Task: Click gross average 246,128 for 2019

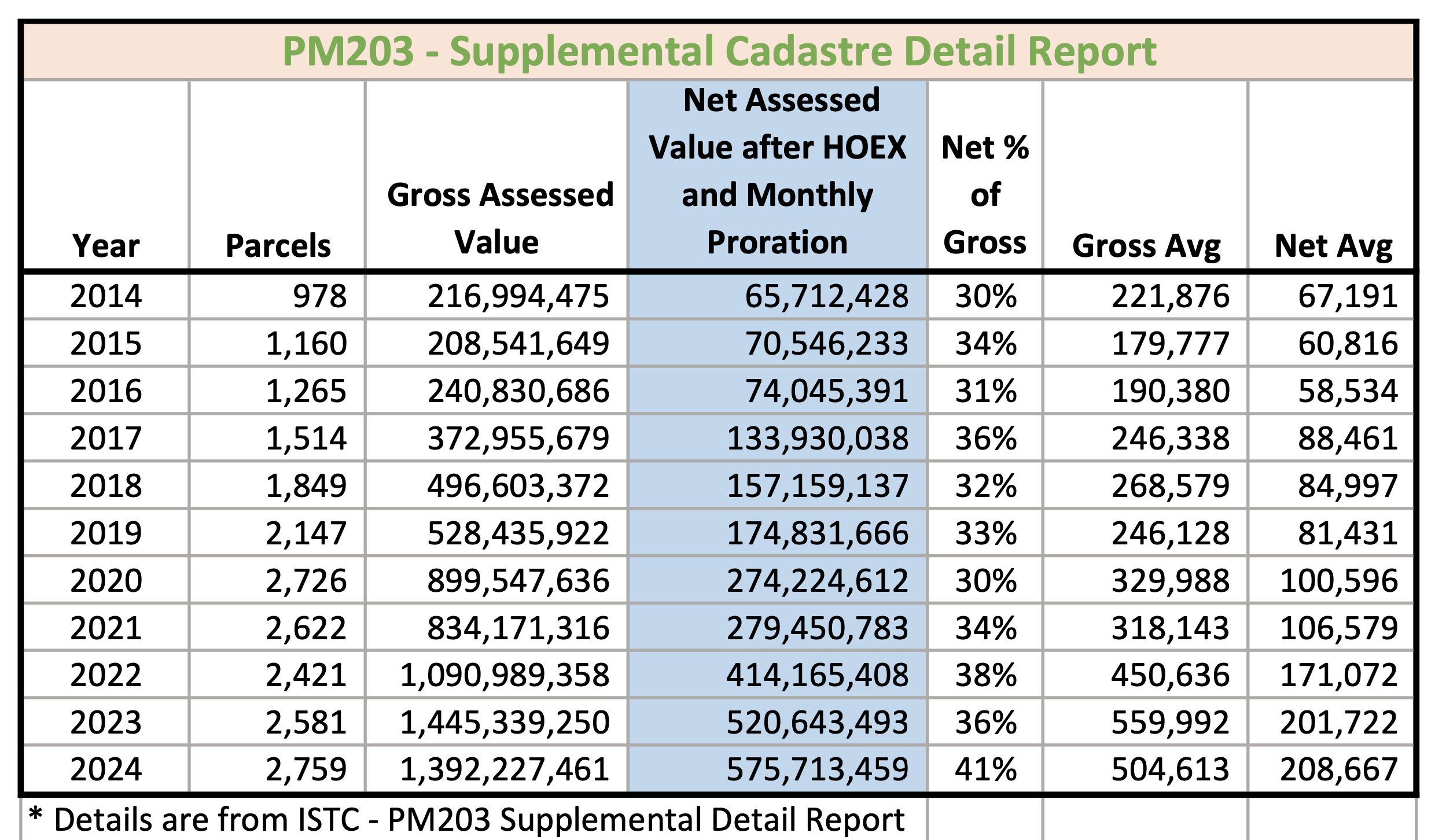Action: [1170, 533]
